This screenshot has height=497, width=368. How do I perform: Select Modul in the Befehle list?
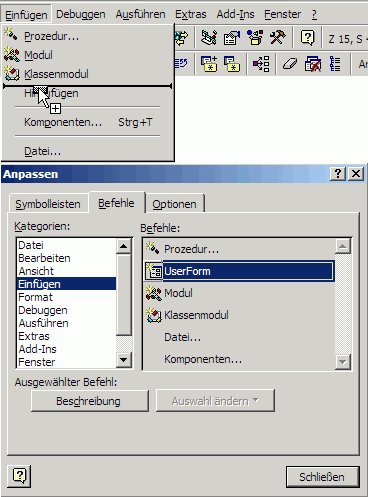click(x=239, y=293)
